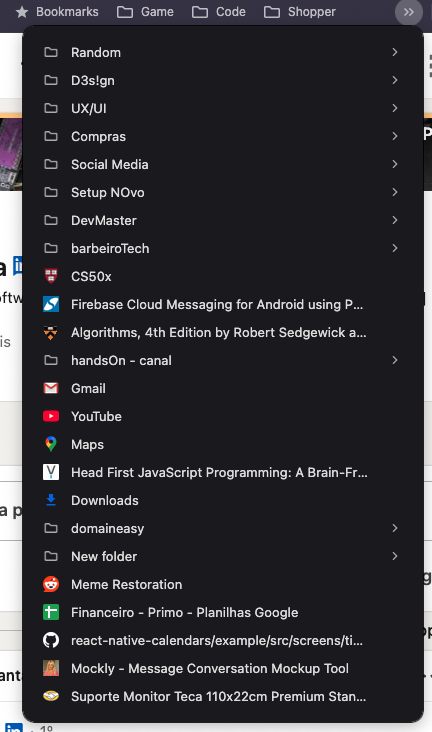The width and height of the screenshot is (432, 732).
Task: Click the Gmail envelope icon
Action: (51, 388)
